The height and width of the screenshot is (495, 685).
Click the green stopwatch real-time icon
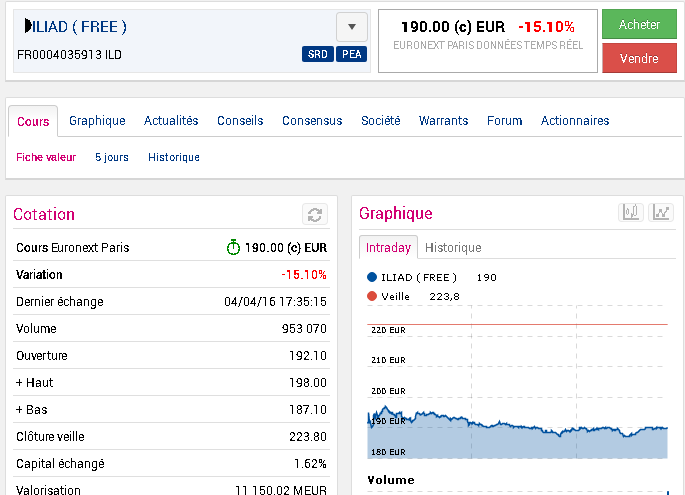coord(233,247)
